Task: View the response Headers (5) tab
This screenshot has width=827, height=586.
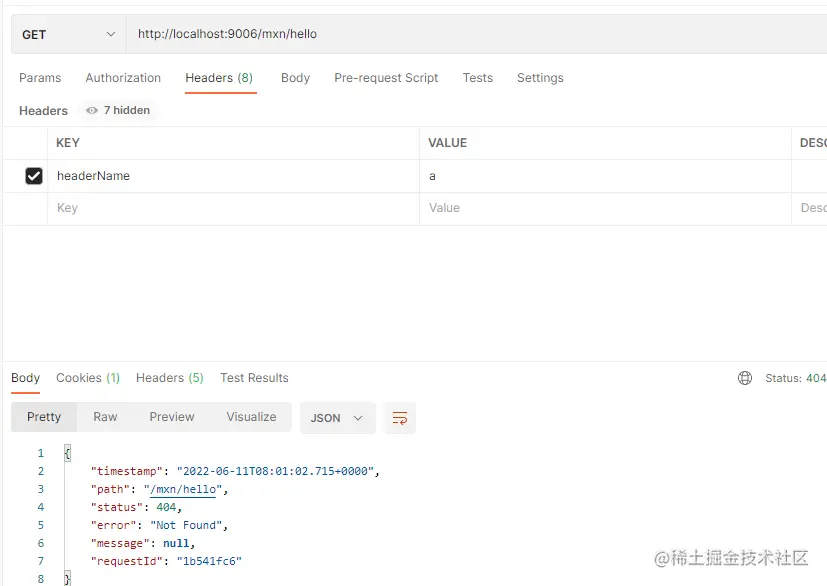Action: [x=169, y=378]
